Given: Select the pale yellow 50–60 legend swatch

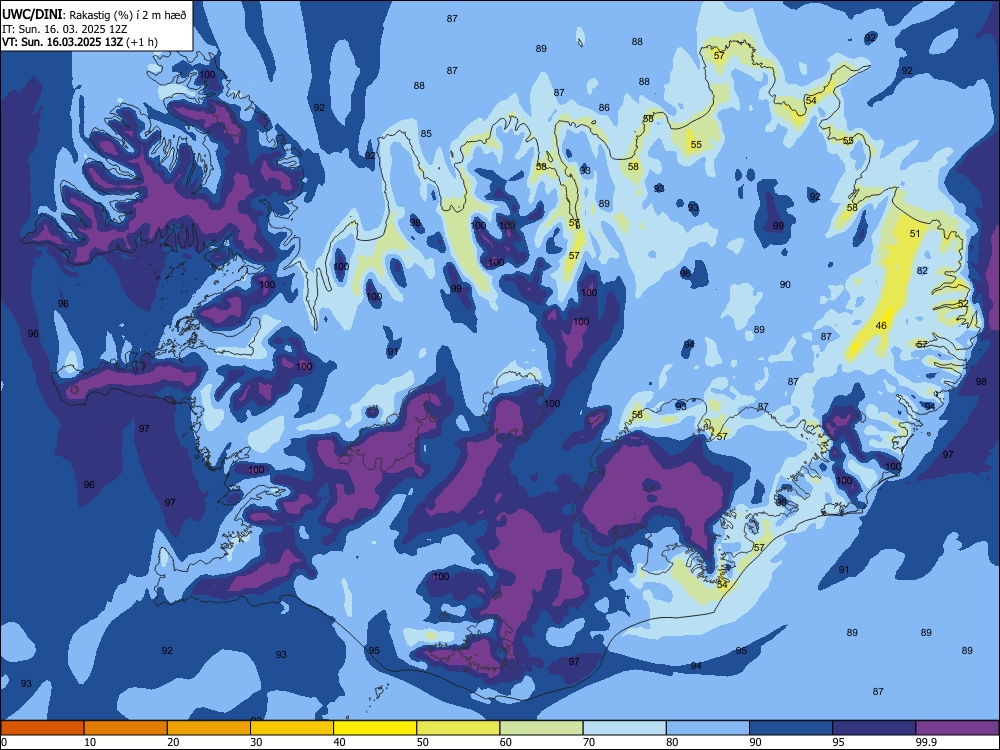Looking at the screenshot, I should 458,728.
